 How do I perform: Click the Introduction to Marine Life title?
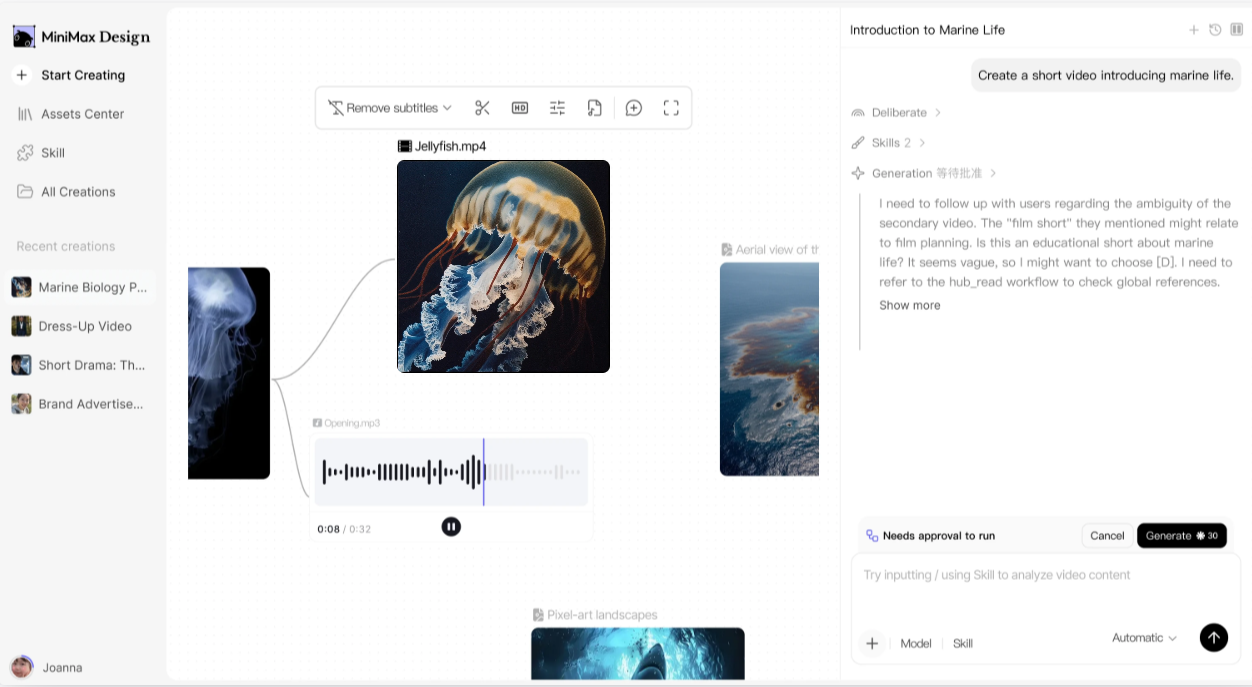point(927,30)
